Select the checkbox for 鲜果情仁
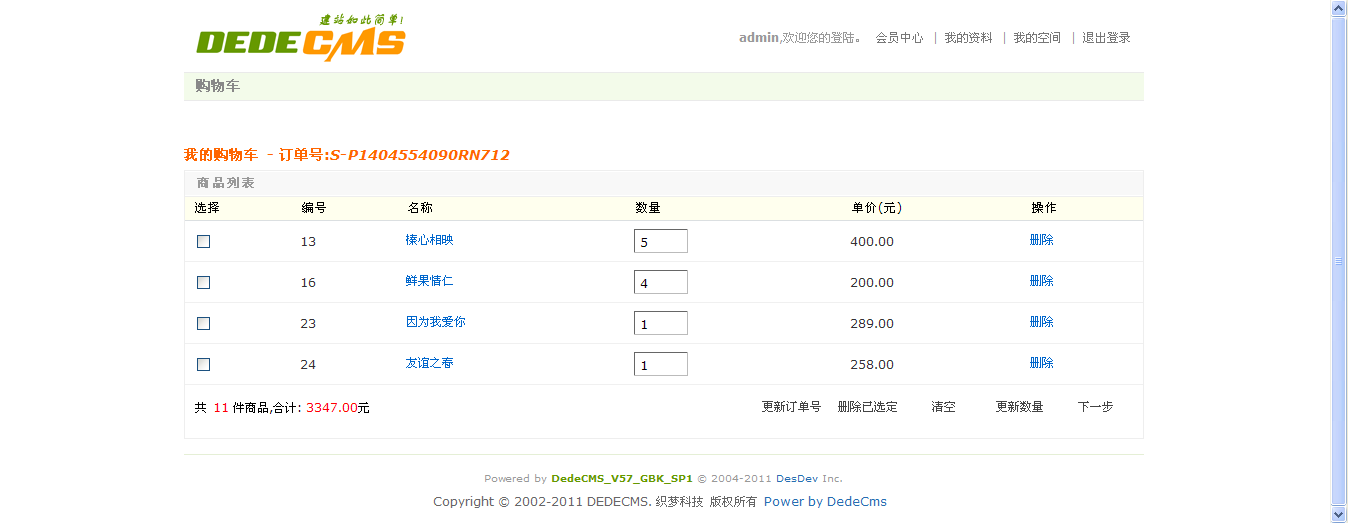Viewport: 1349px width, 523px height. [204, 282]
